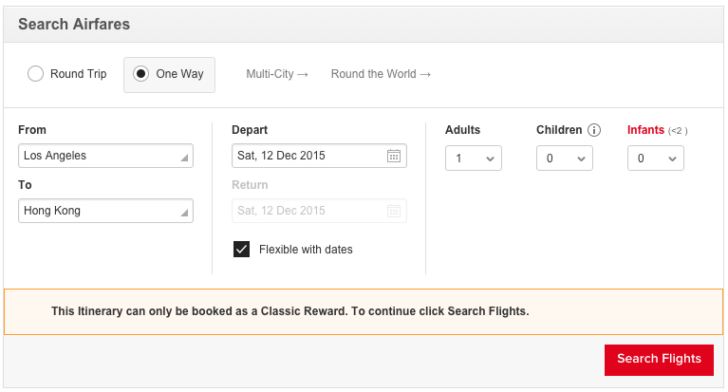Select the One Way radio button

click(141, 74)
